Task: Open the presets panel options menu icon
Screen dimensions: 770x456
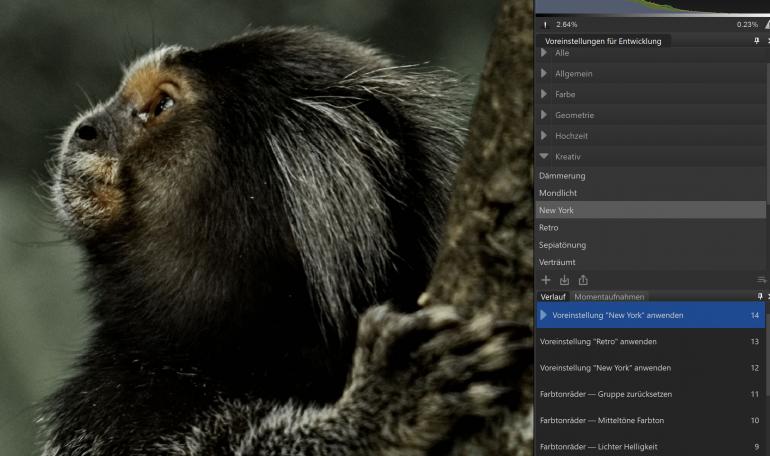Action: (x=762, y=280)
